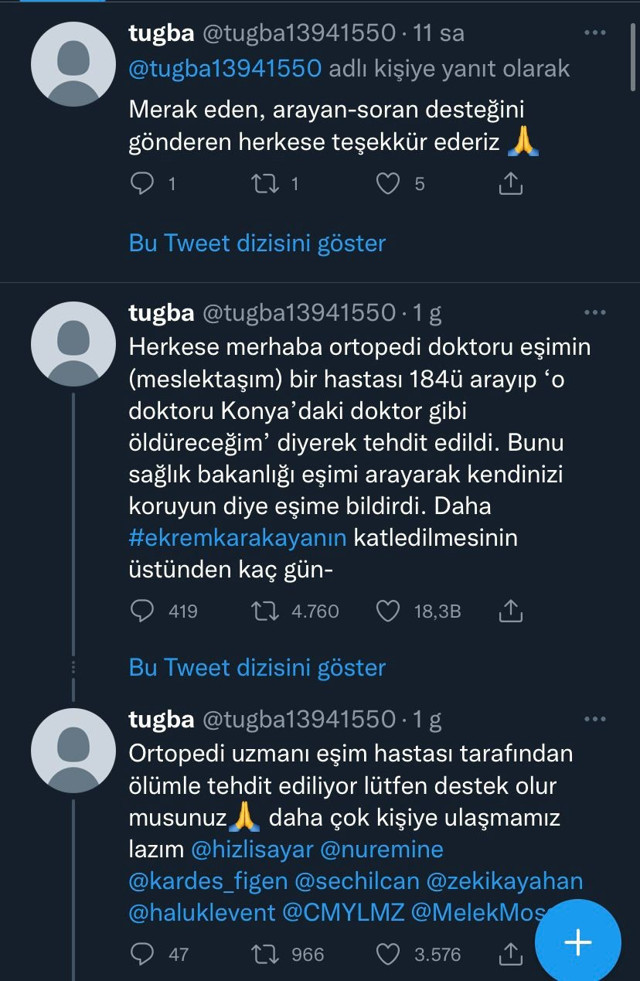Screen dimensions: 640x981
Task: Open the share icon on the bottom tweet
Action: 512,952
